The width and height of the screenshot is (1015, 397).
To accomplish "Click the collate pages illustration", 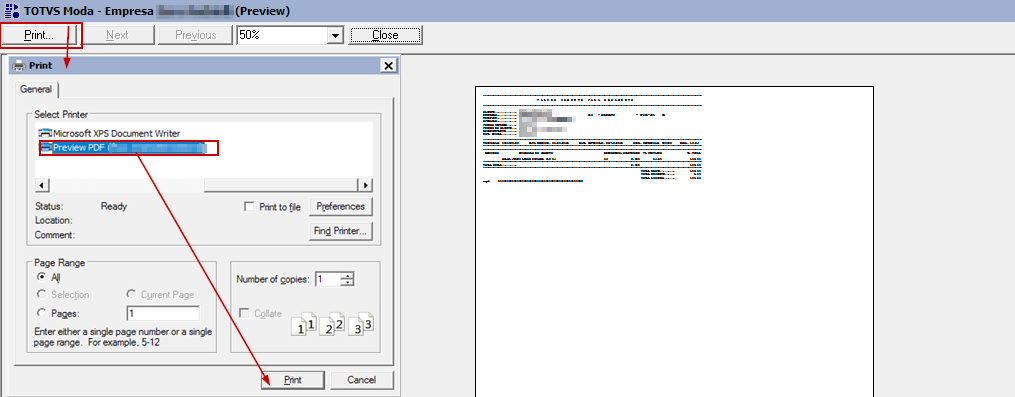I will 334,324.
